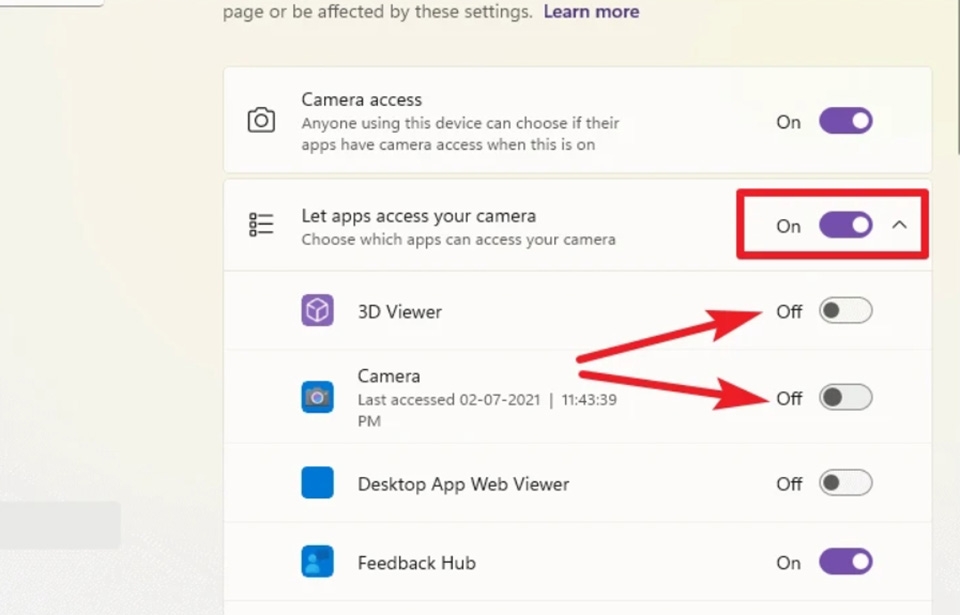The width and height of the screenshot is (960, 615).
Task: Turn on Desktop App Web Viewer toggle
Action: 846,483
